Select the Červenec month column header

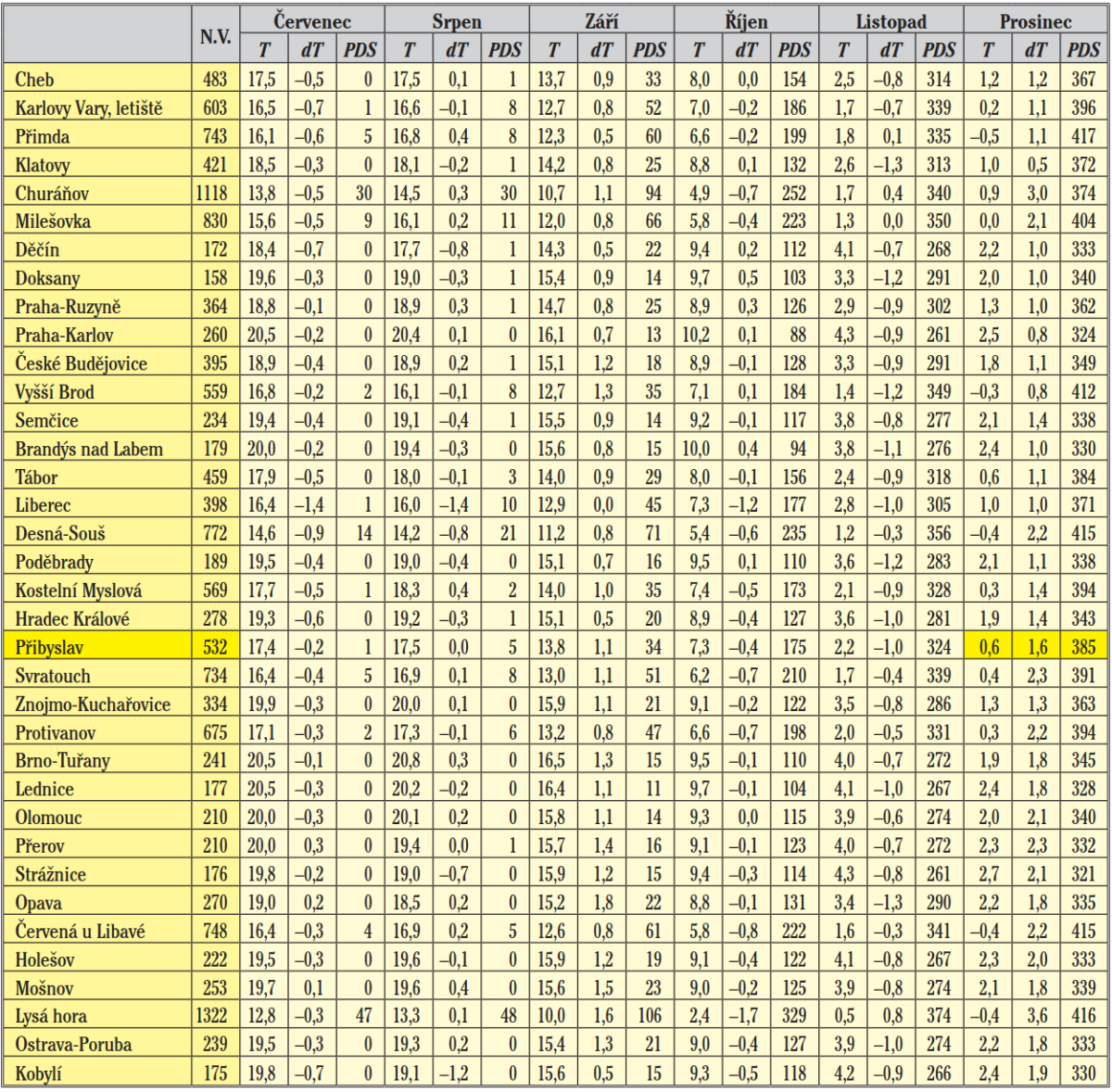[x=311, y=20]
